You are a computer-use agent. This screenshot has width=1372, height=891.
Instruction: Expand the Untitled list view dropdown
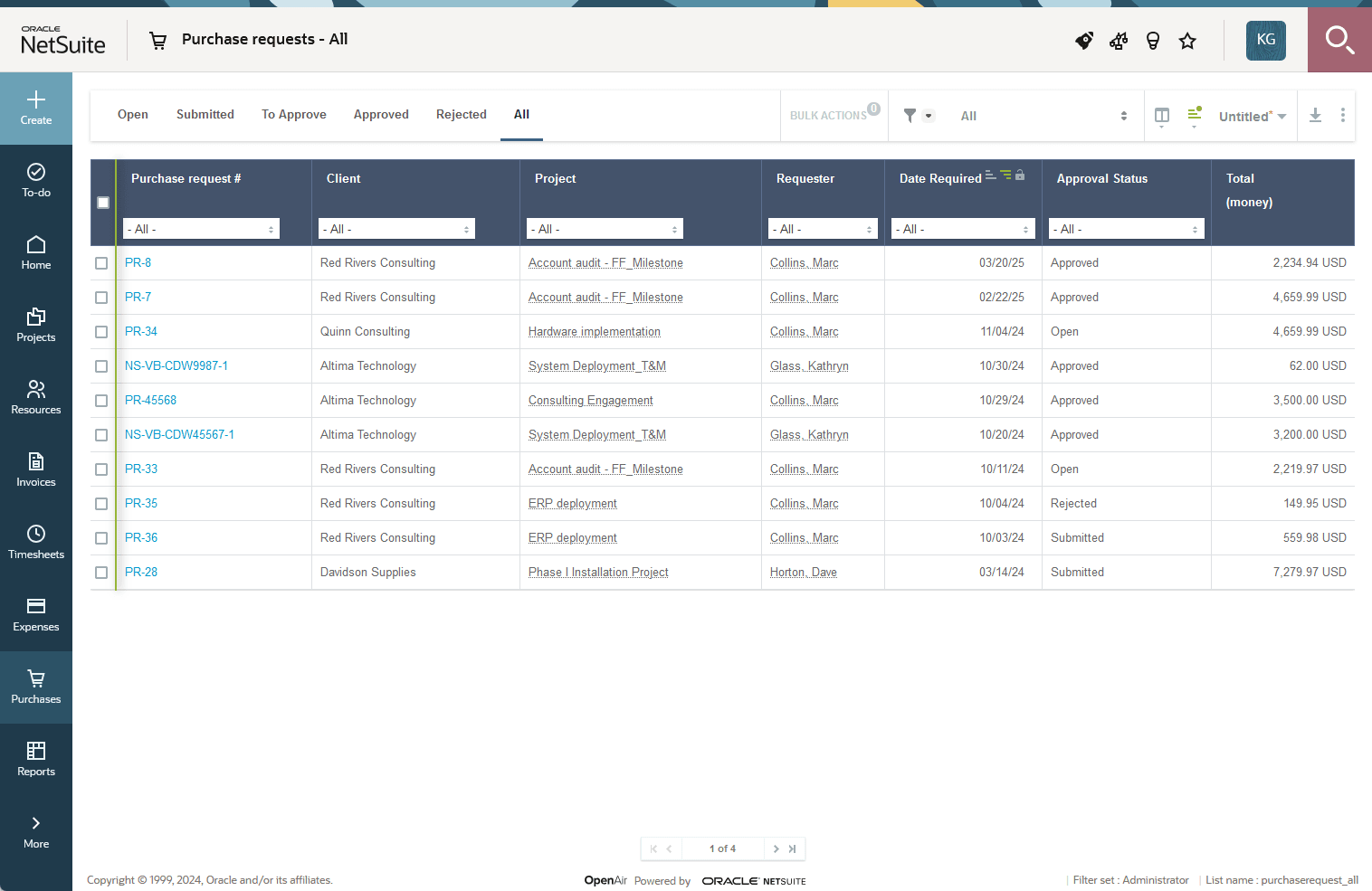click(1253, 116)
